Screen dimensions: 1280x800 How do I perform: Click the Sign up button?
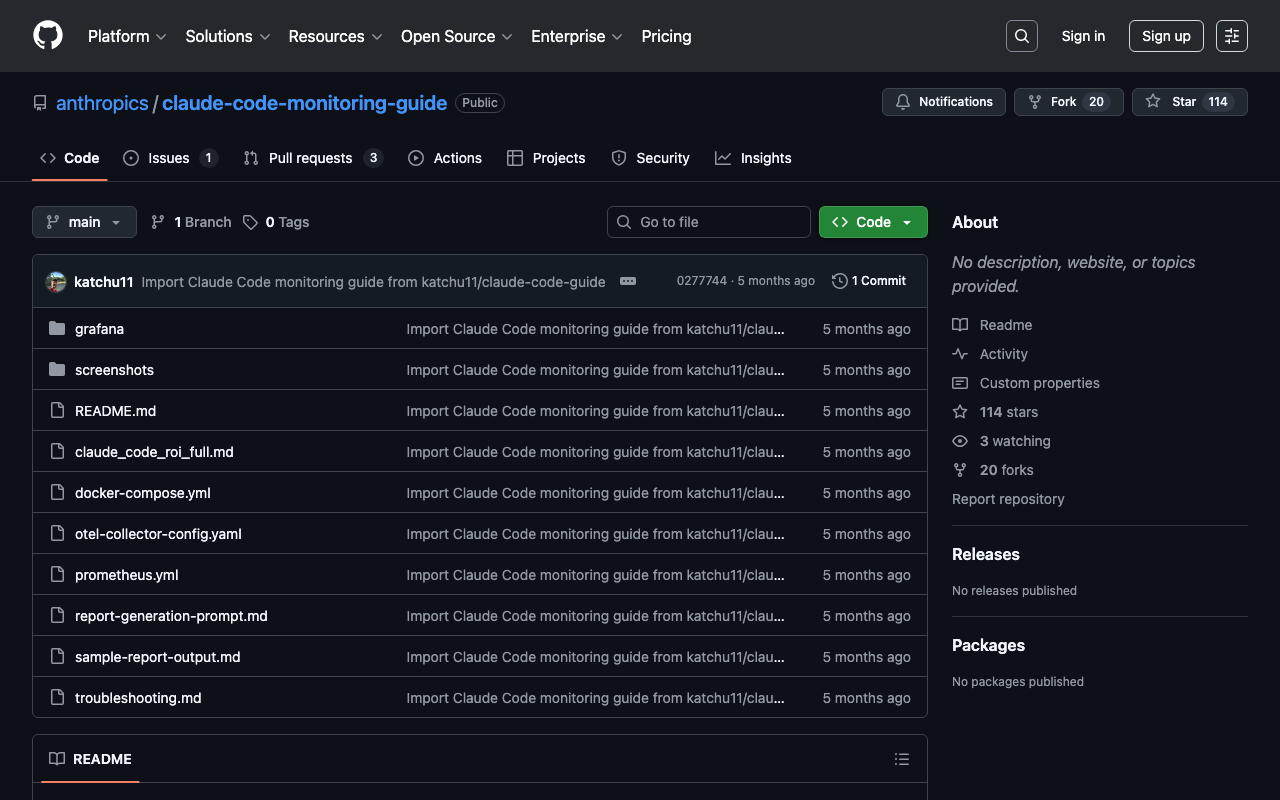click(1166, 36)
